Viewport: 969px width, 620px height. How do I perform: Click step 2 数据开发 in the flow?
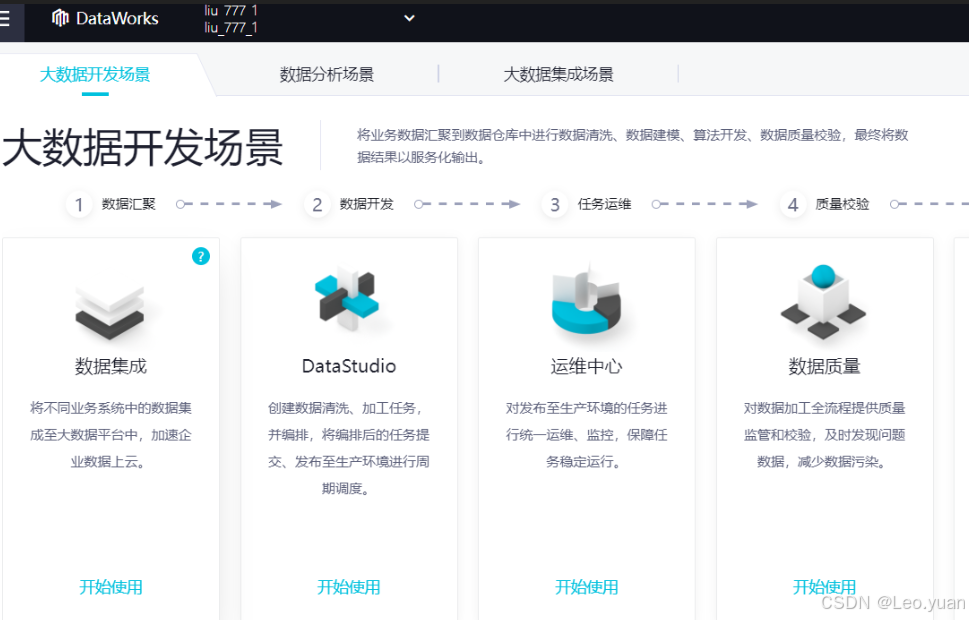click(349, 205)
